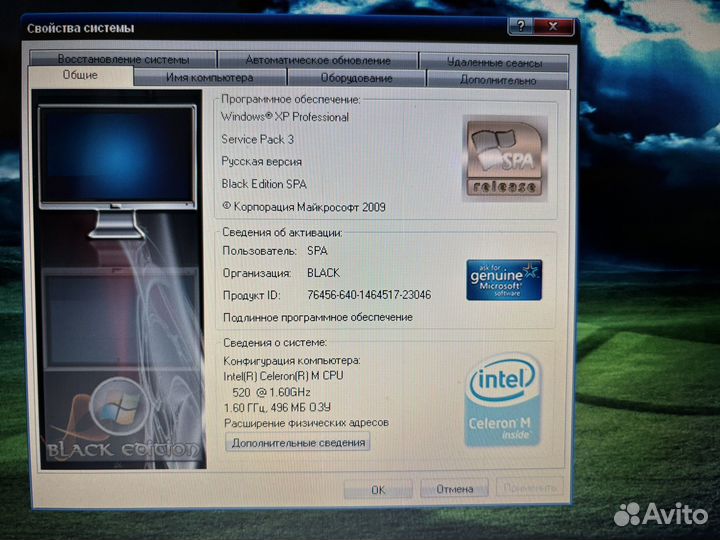Image resolution: width=720 pixels, height=540 pixels.
Task: Click the 1.60 ГГц, 496 МБ ОЗУ line
Action: click(x=277, y=407)
